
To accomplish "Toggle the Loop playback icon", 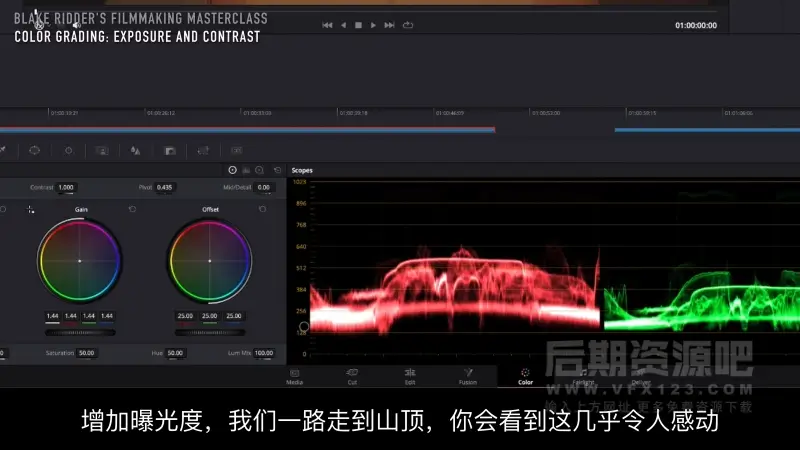I will (407, 25).
